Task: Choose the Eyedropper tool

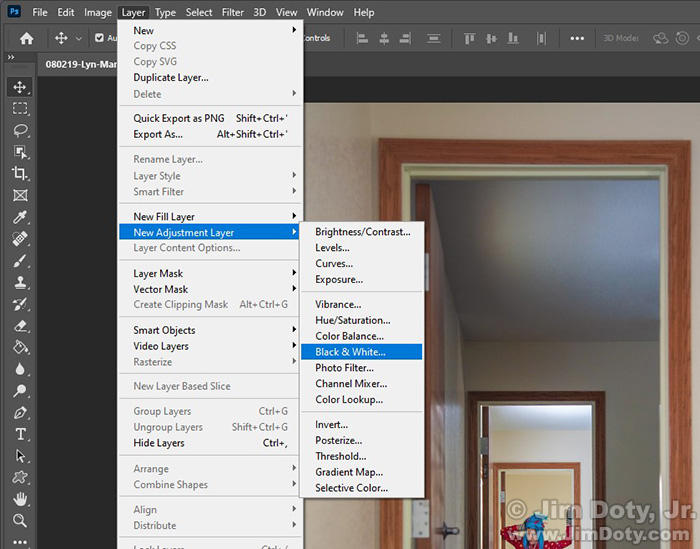Action: pos(20,218)
